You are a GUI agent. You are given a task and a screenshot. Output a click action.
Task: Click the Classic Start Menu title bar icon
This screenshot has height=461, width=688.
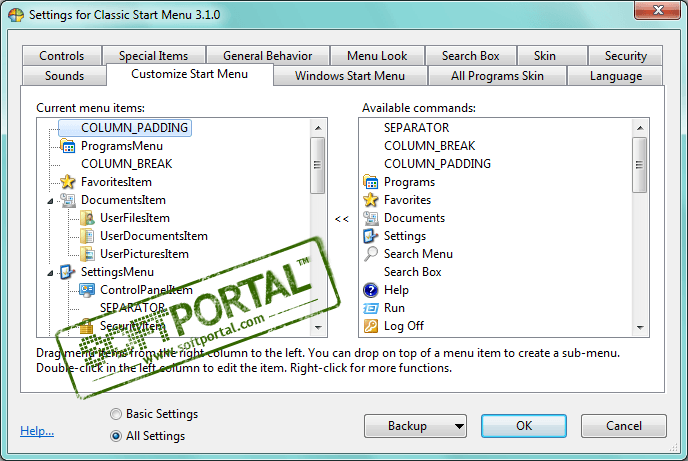pyautogui.click(x=16, y=14)
